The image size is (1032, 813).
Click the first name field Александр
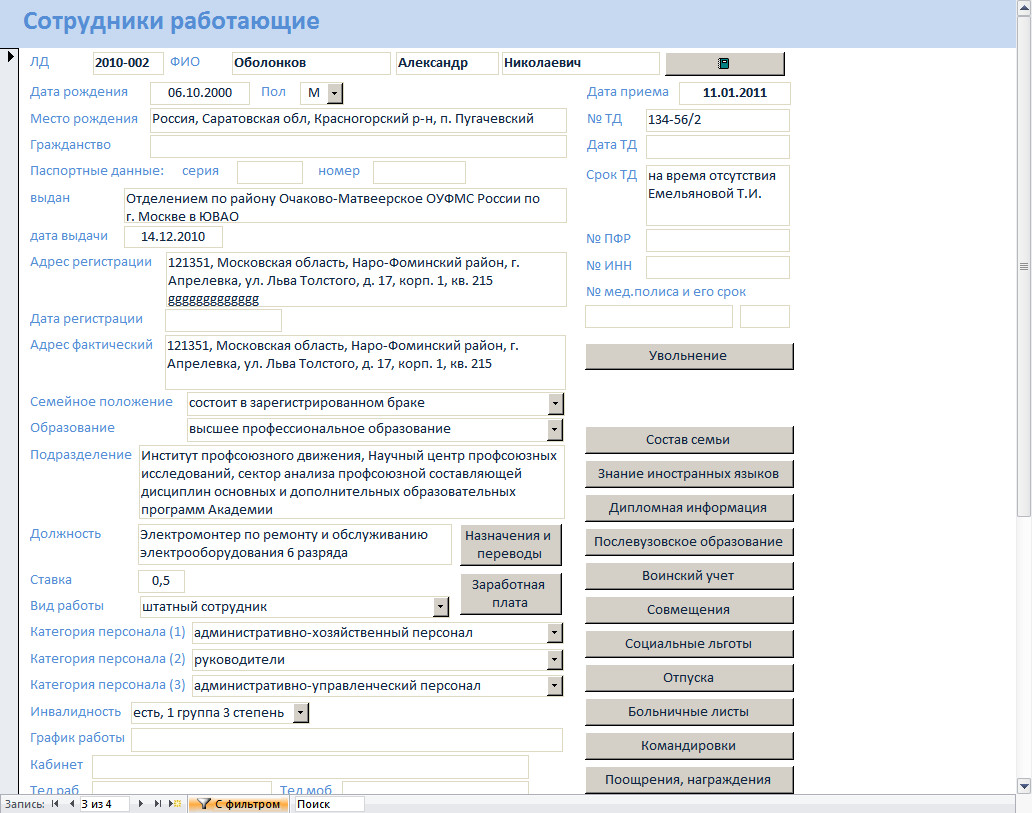pyautogui.click(x=447, y=63)
